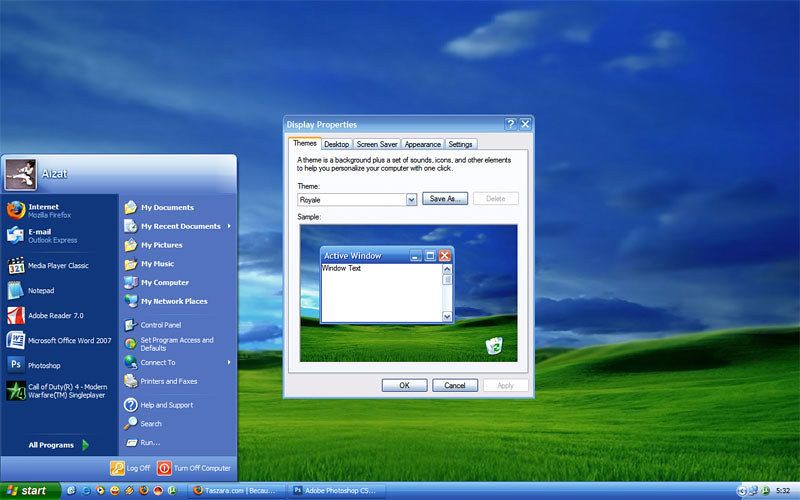800x500 pixels.
Task: Click the Save As button
Action: (445, 198)
